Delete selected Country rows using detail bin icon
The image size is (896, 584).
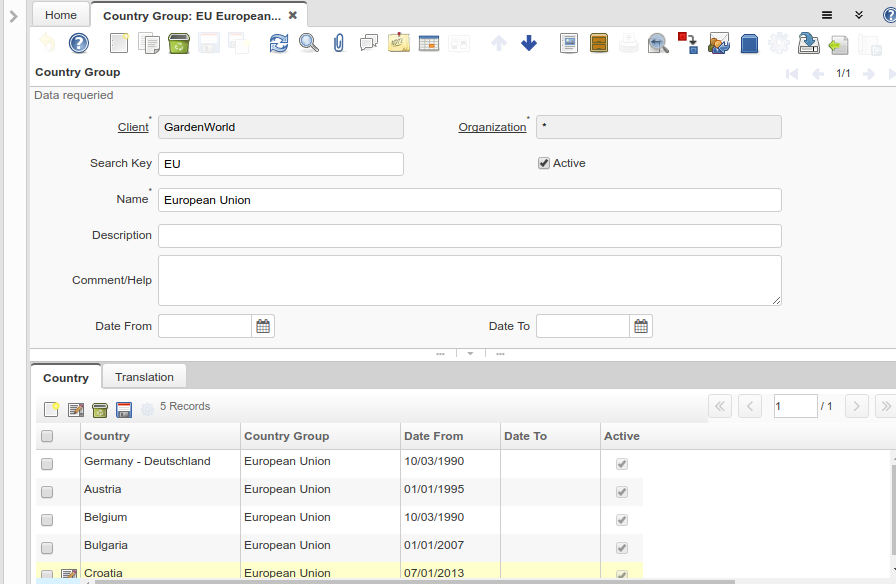click(x=100, y=409)
